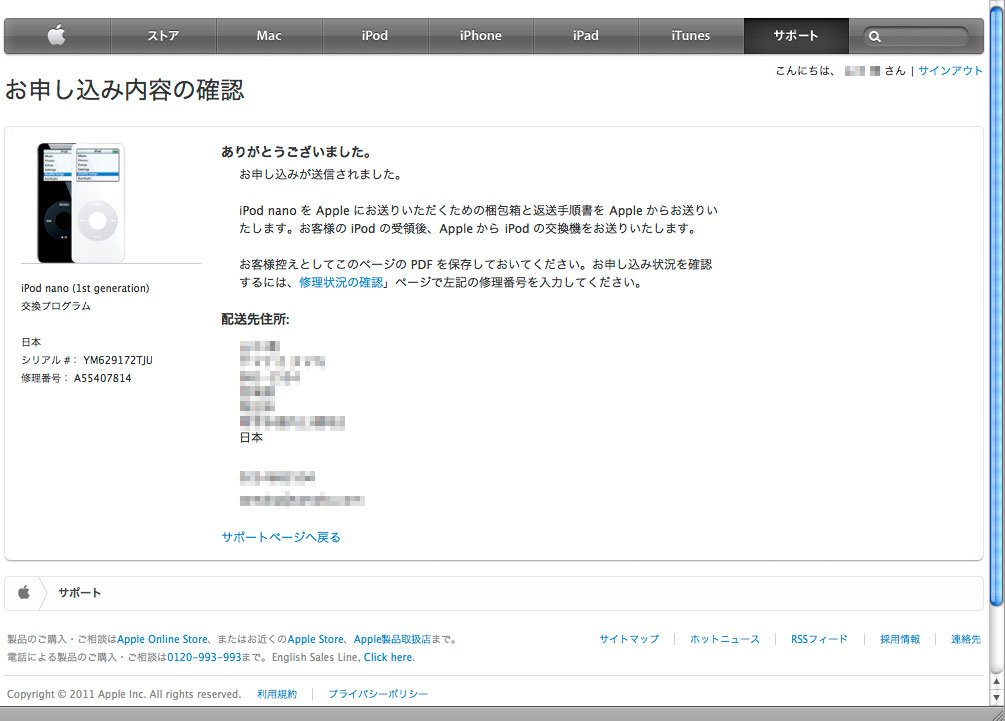Screen dimensions: 1005x721
Task: Click the サポート navigation tab
Action: (x=796, y=36)
